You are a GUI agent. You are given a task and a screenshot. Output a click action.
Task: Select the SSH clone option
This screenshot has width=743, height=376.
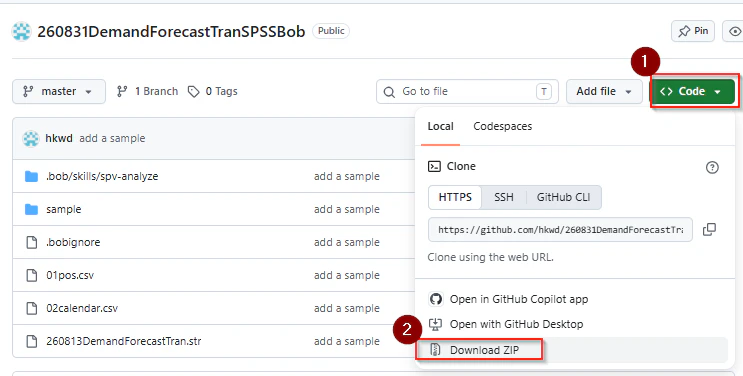504,197
